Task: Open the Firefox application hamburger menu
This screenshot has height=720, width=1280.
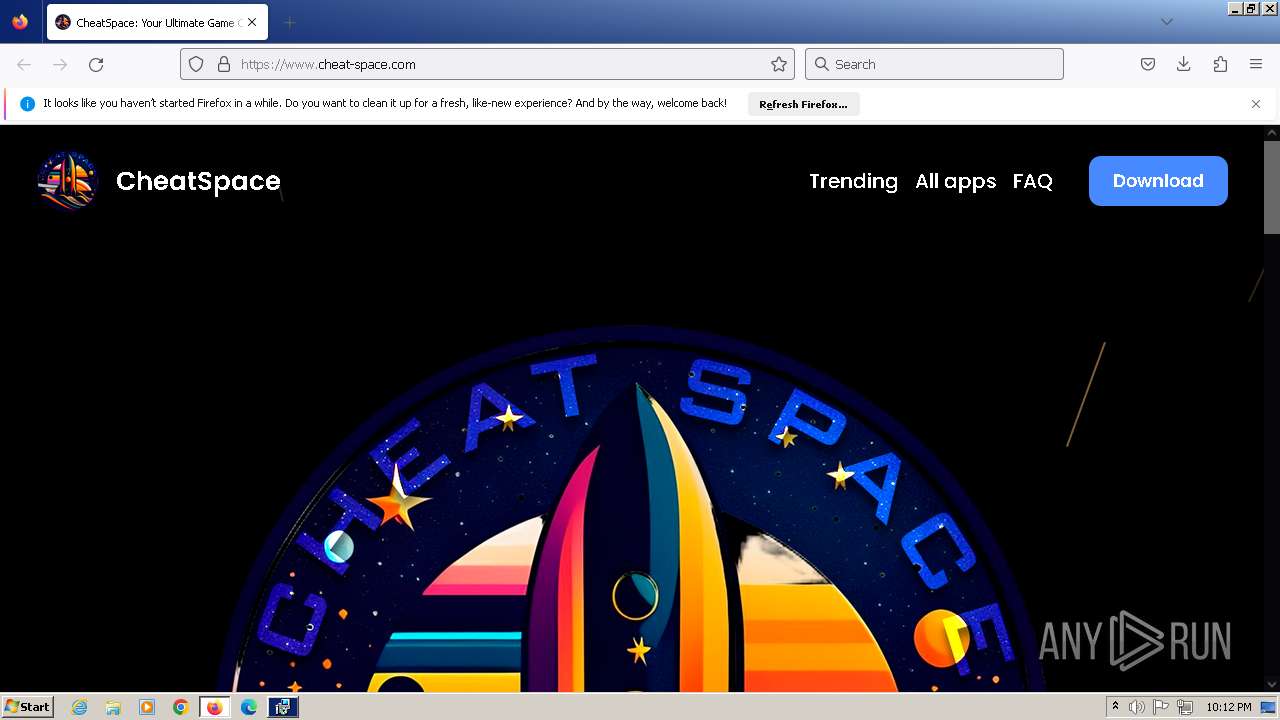Action: 1256,64
